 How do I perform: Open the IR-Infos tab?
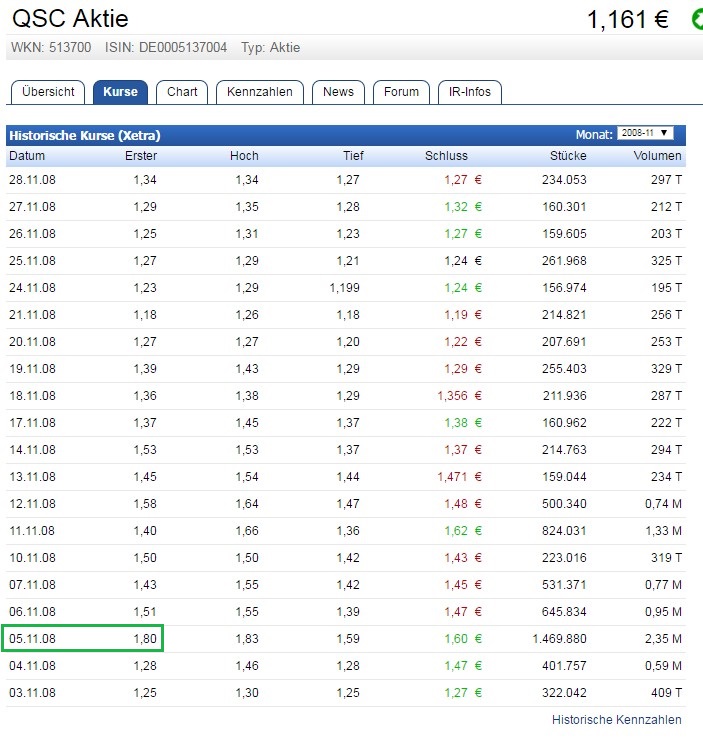469,92
